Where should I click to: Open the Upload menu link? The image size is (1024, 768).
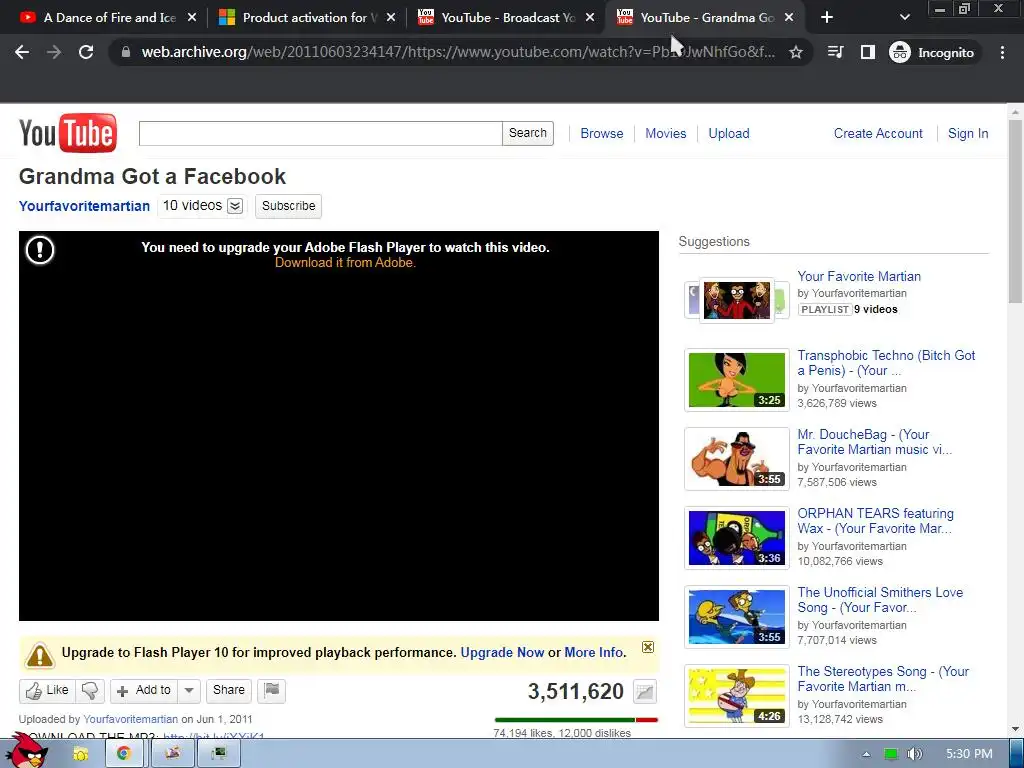729,133
